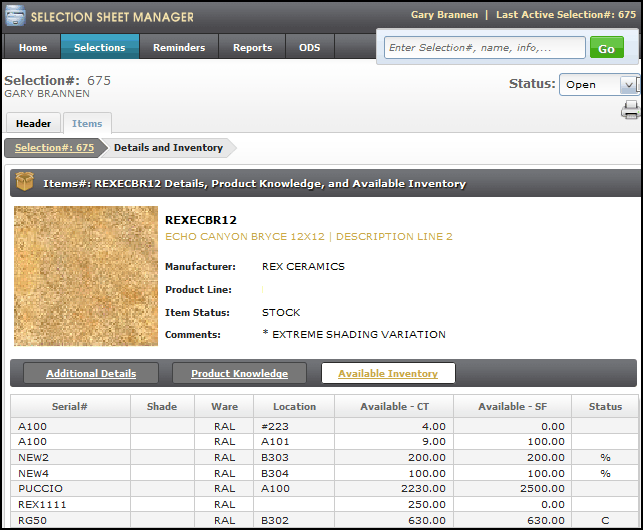Screen dimensions: 643x530
Task: Switch to the Items tab
Action: (87, 124)
